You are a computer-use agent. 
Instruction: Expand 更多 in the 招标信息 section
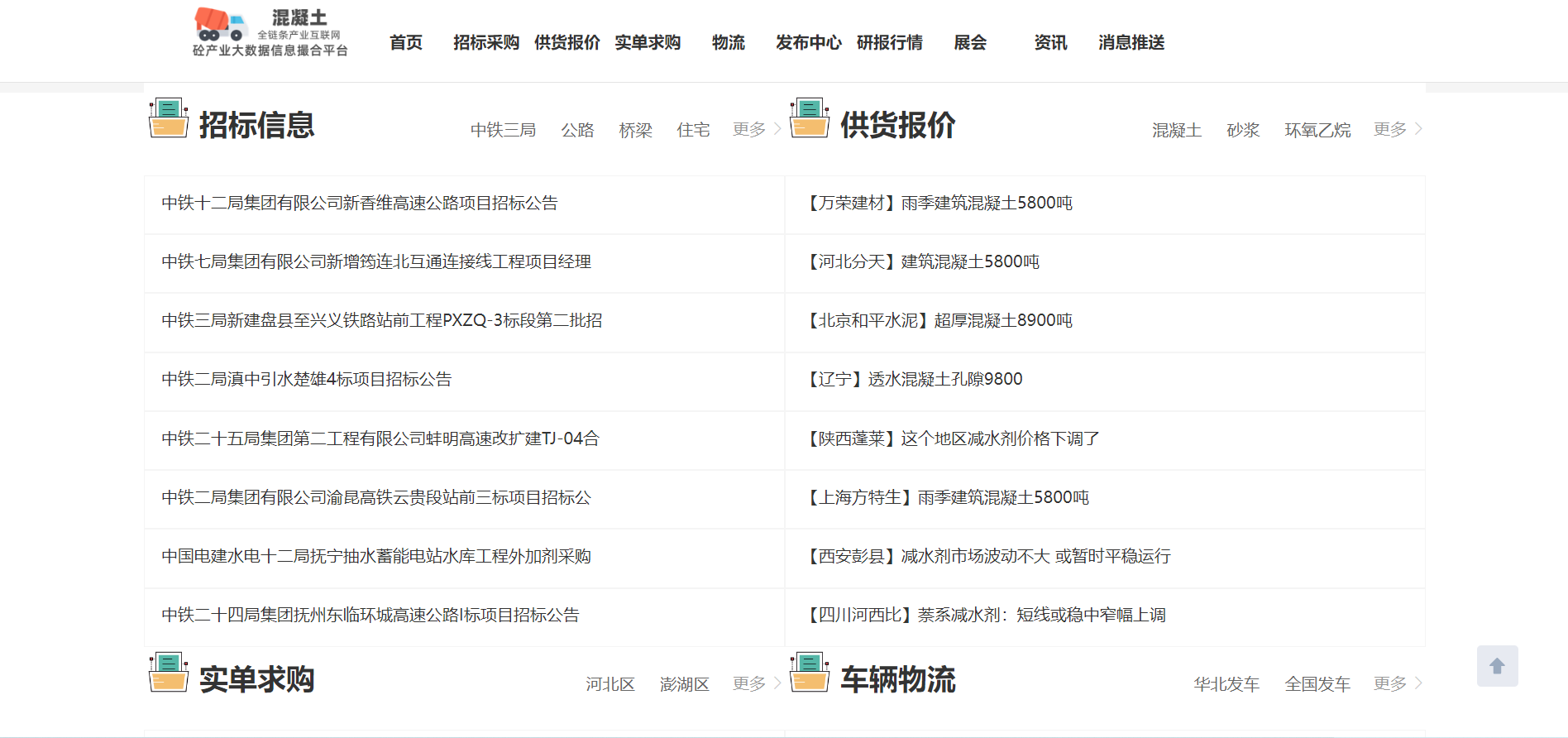click(757, 129)
